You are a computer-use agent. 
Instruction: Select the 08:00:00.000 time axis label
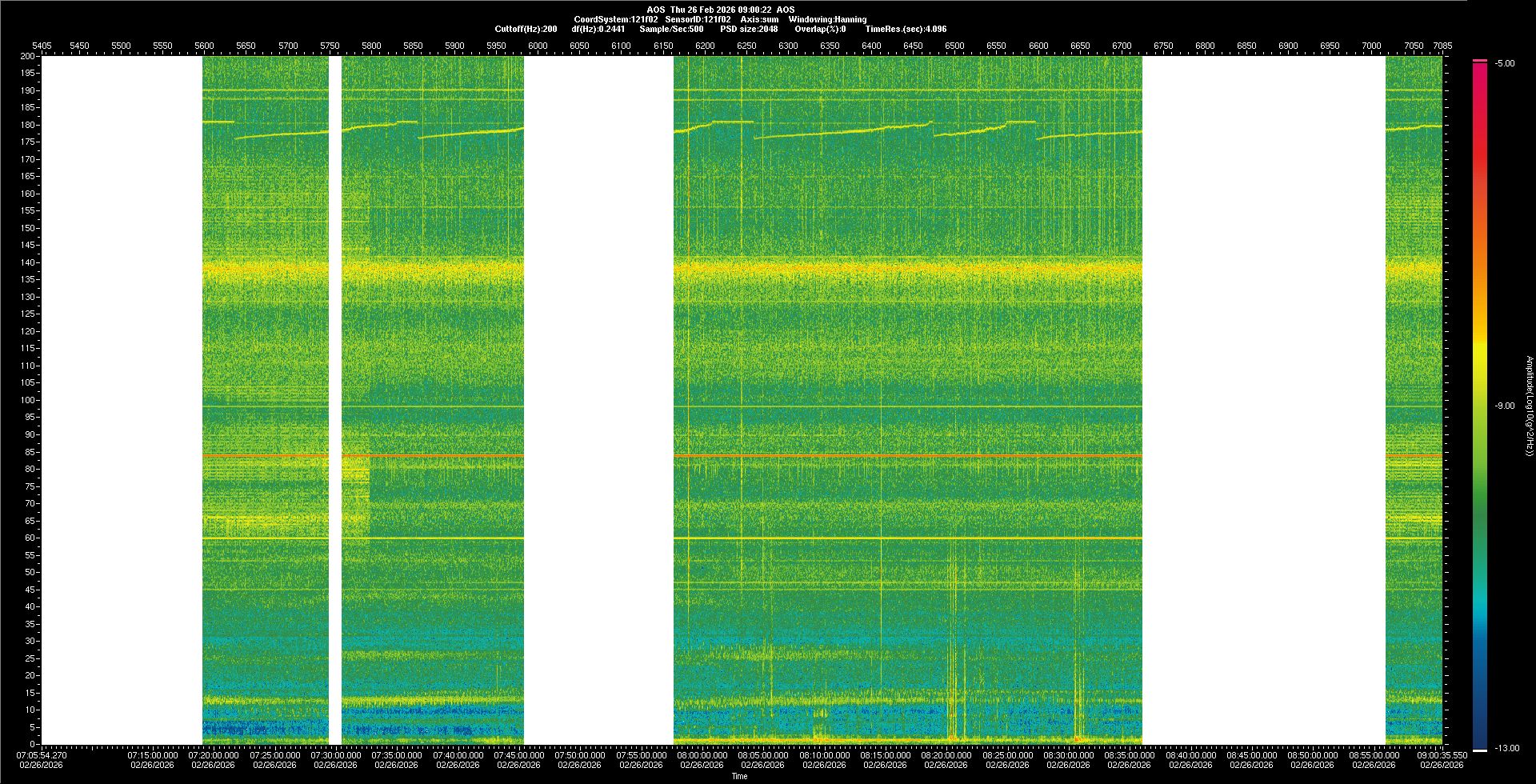tap(702, 755)
